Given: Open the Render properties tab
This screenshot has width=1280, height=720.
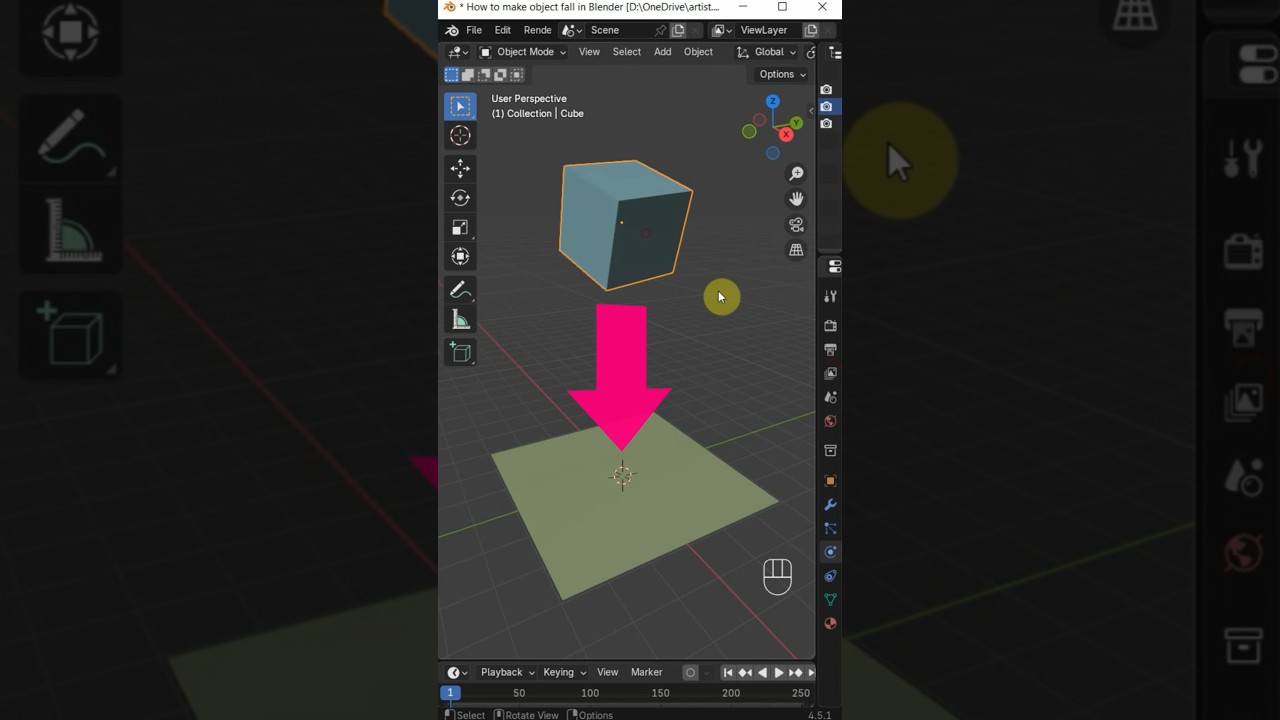Looking at the screenshot, I should pos(830,326).
